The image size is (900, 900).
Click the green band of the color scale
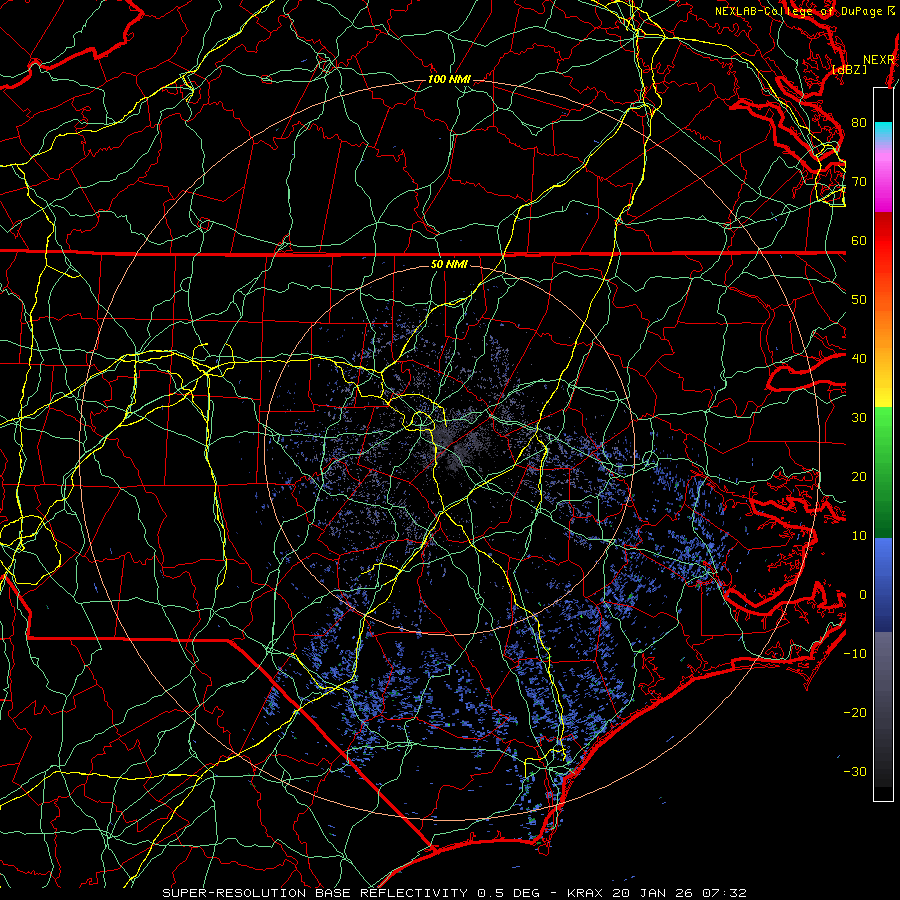coord(883,472)
